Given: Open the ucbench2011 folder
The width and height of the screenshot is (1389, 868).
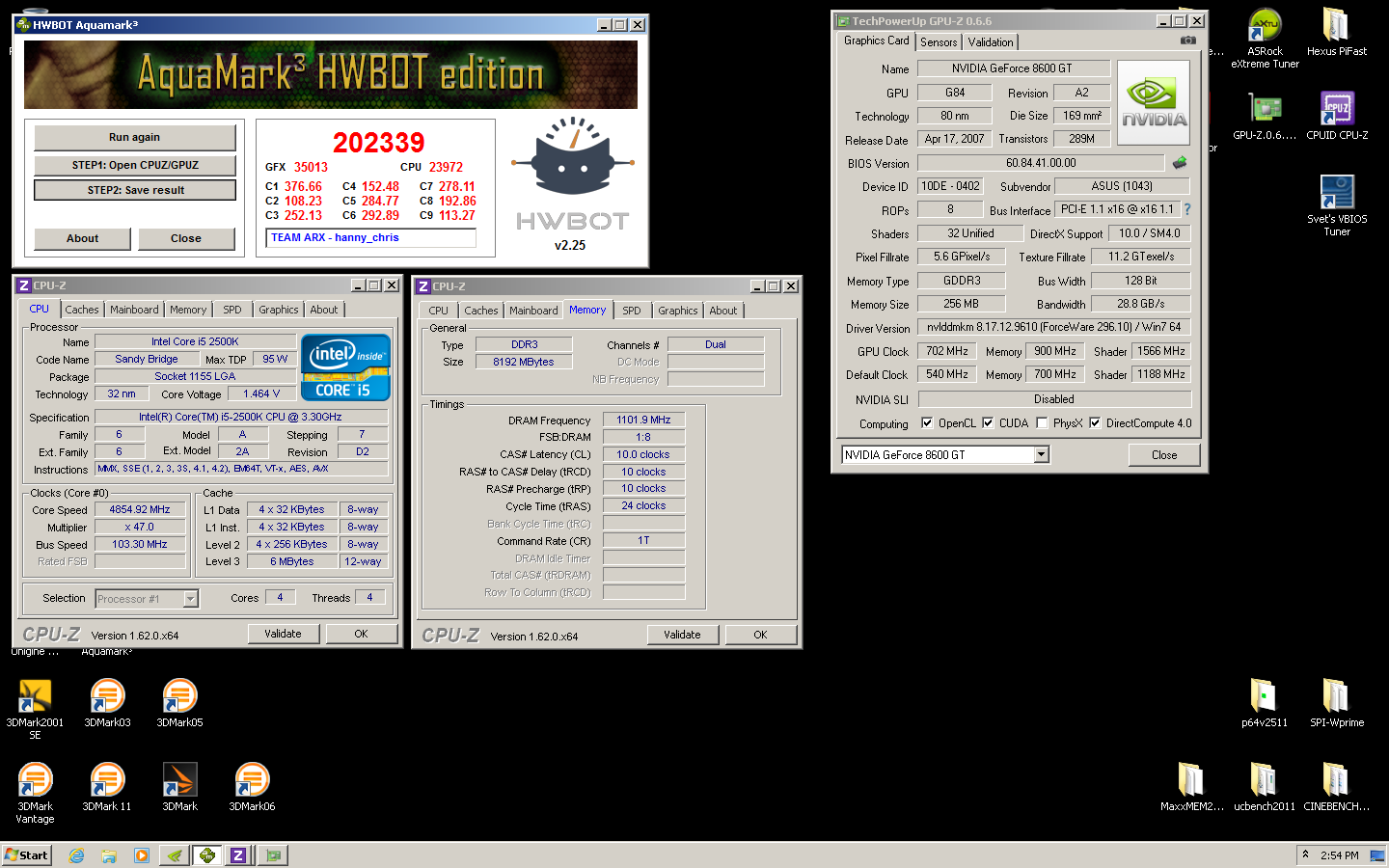Looking at the screenshot, I should pos(1264,786).
